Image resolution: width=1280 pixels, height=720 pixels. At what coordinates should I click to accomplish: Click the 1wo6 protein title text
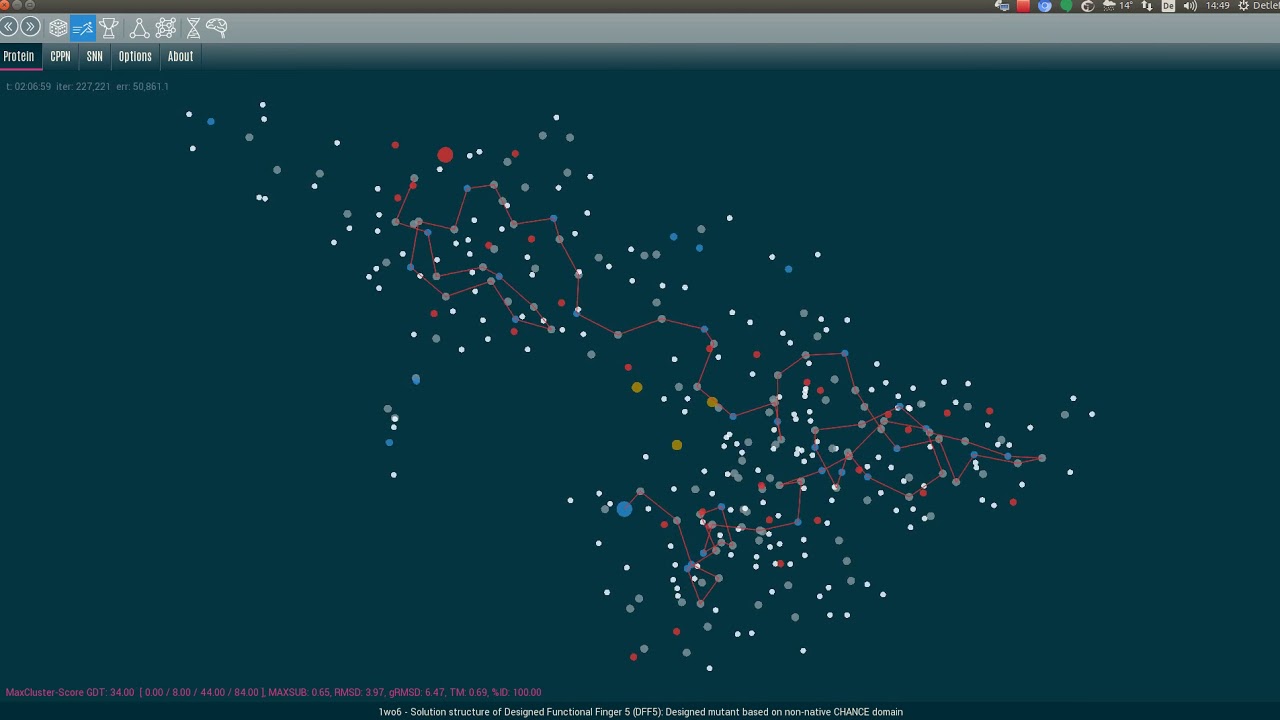click(640, 712)
